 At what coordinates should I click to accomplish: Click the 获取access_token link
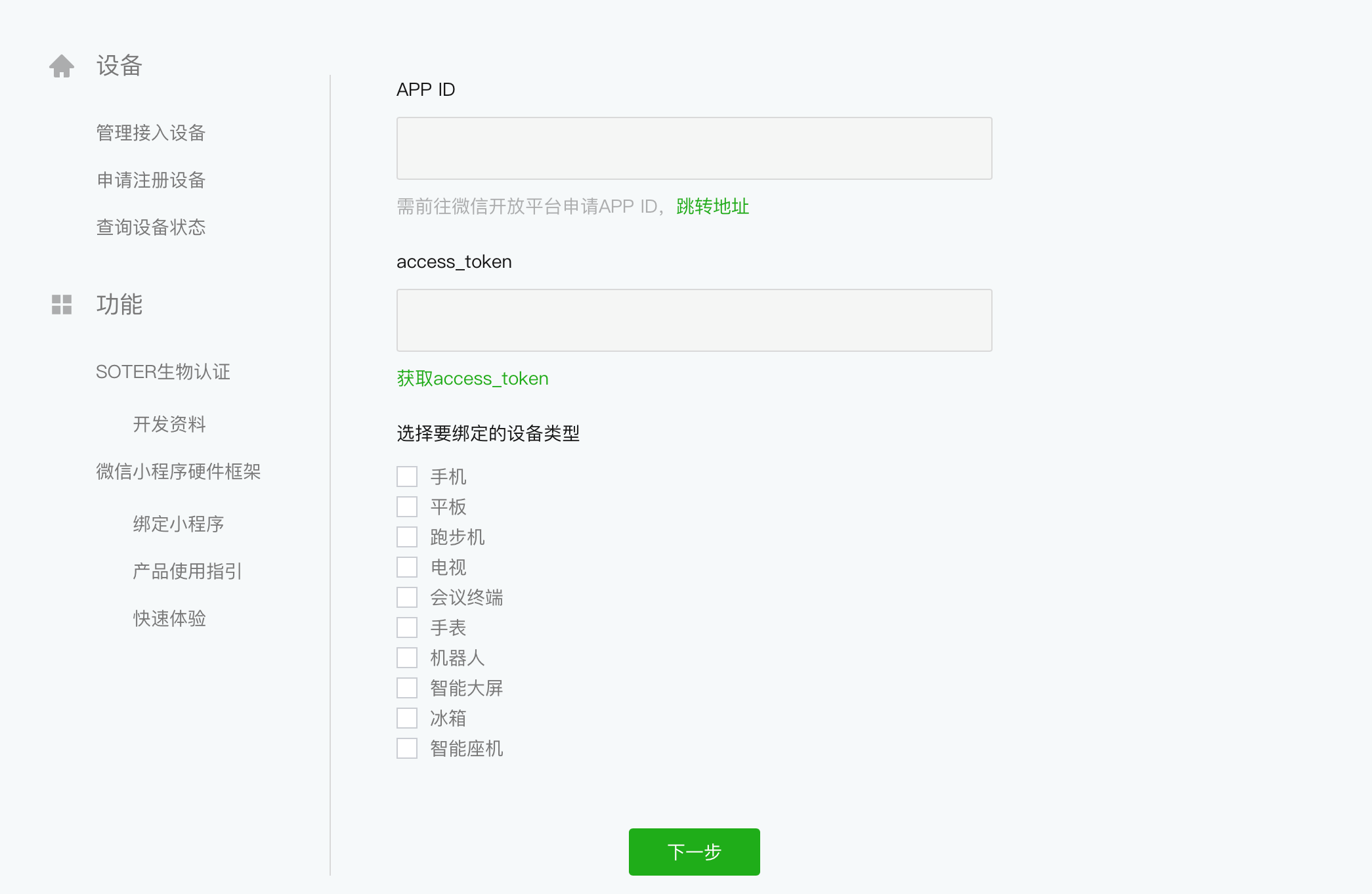coord(473,379)
